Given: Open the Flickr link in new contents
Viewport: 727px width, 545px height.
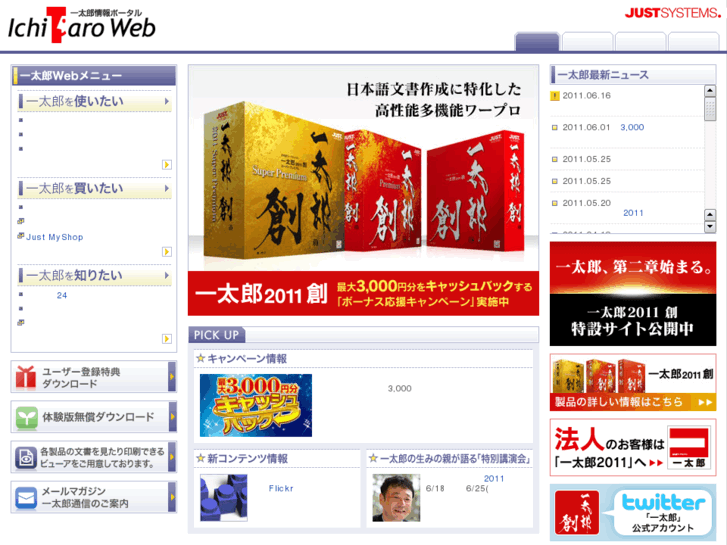Looking at the screenshot, I should [281, 488].
